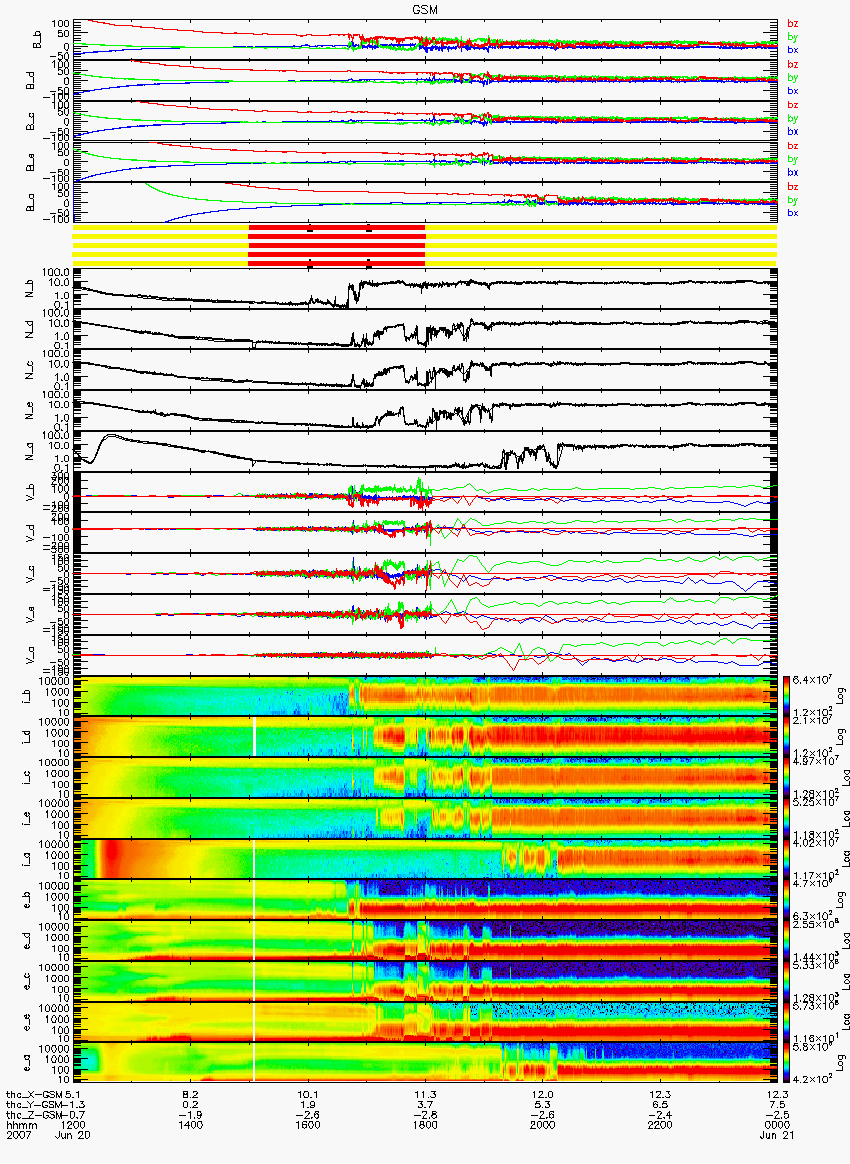Click the 1800 time tick label

click(x=425, y=1124)
